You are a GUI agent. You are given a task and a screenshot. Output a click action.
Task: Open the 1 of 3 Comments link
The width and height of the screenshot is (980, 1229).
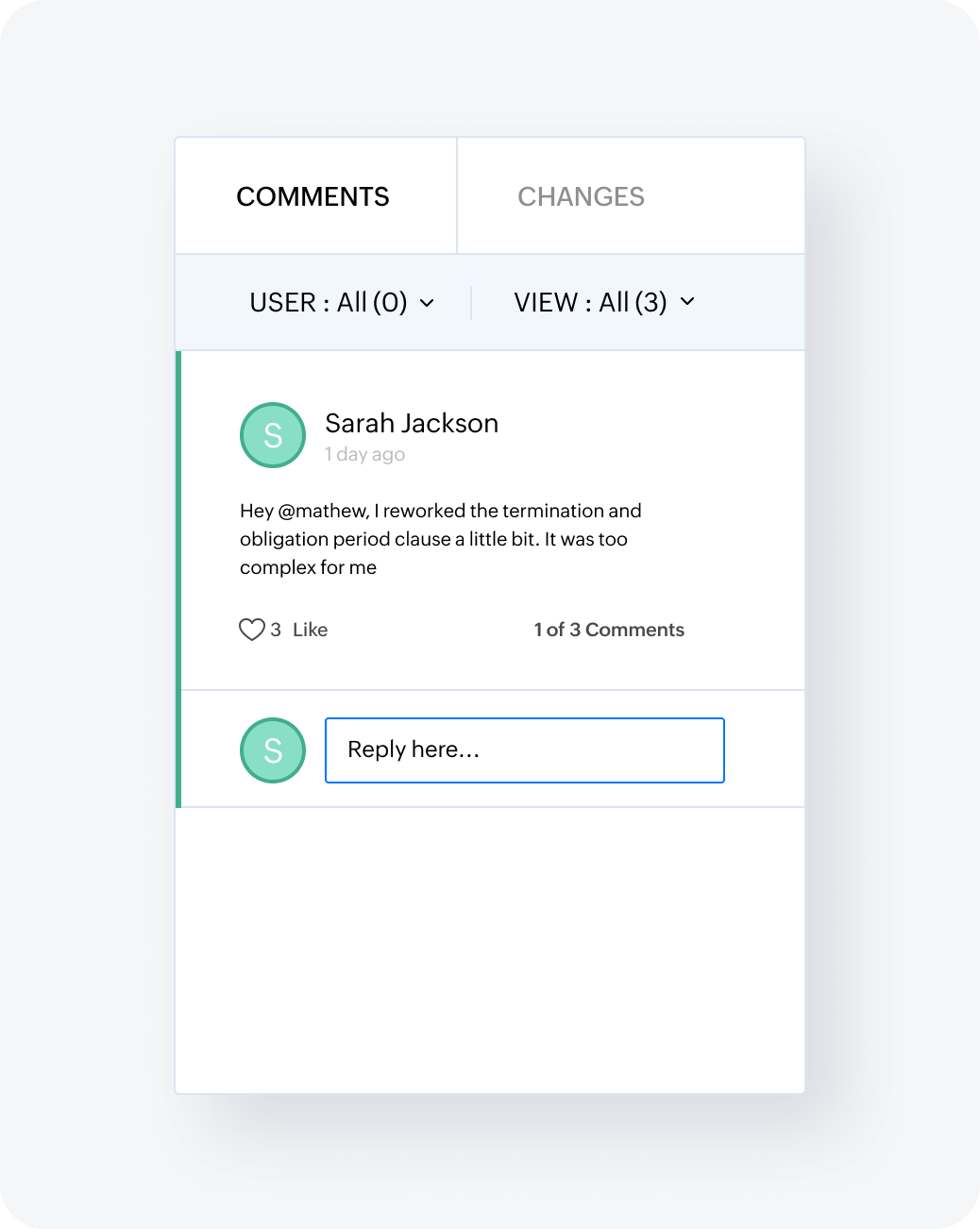click(x=609, y=630)
